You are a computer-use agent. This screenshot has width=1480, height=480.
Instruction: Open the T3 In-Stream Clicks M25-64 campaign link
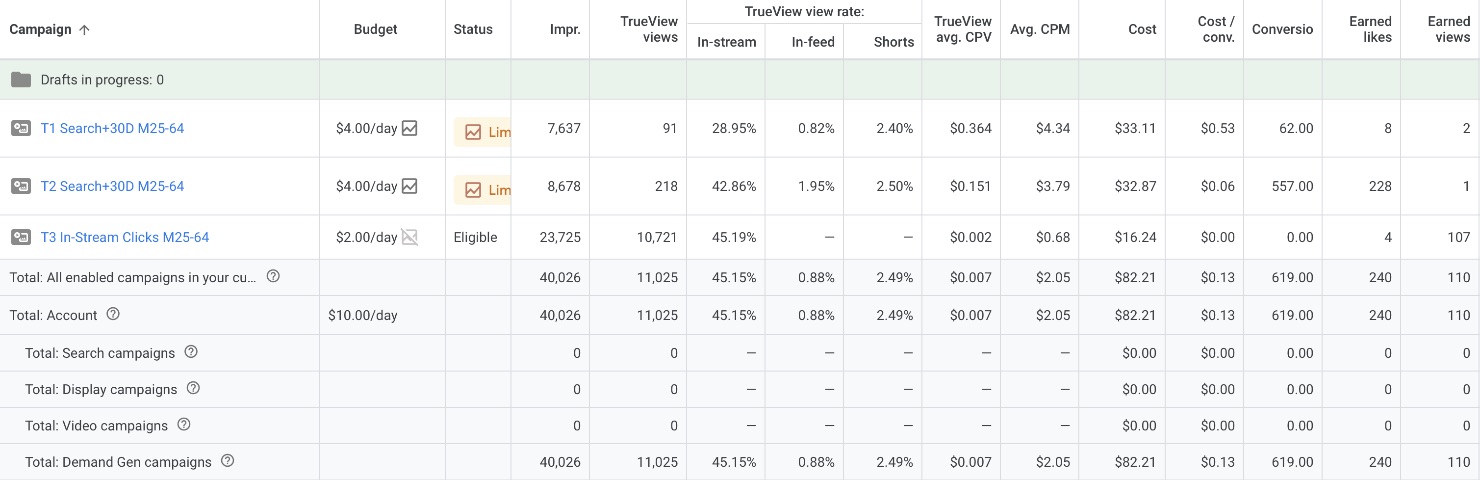pos(124,237)
